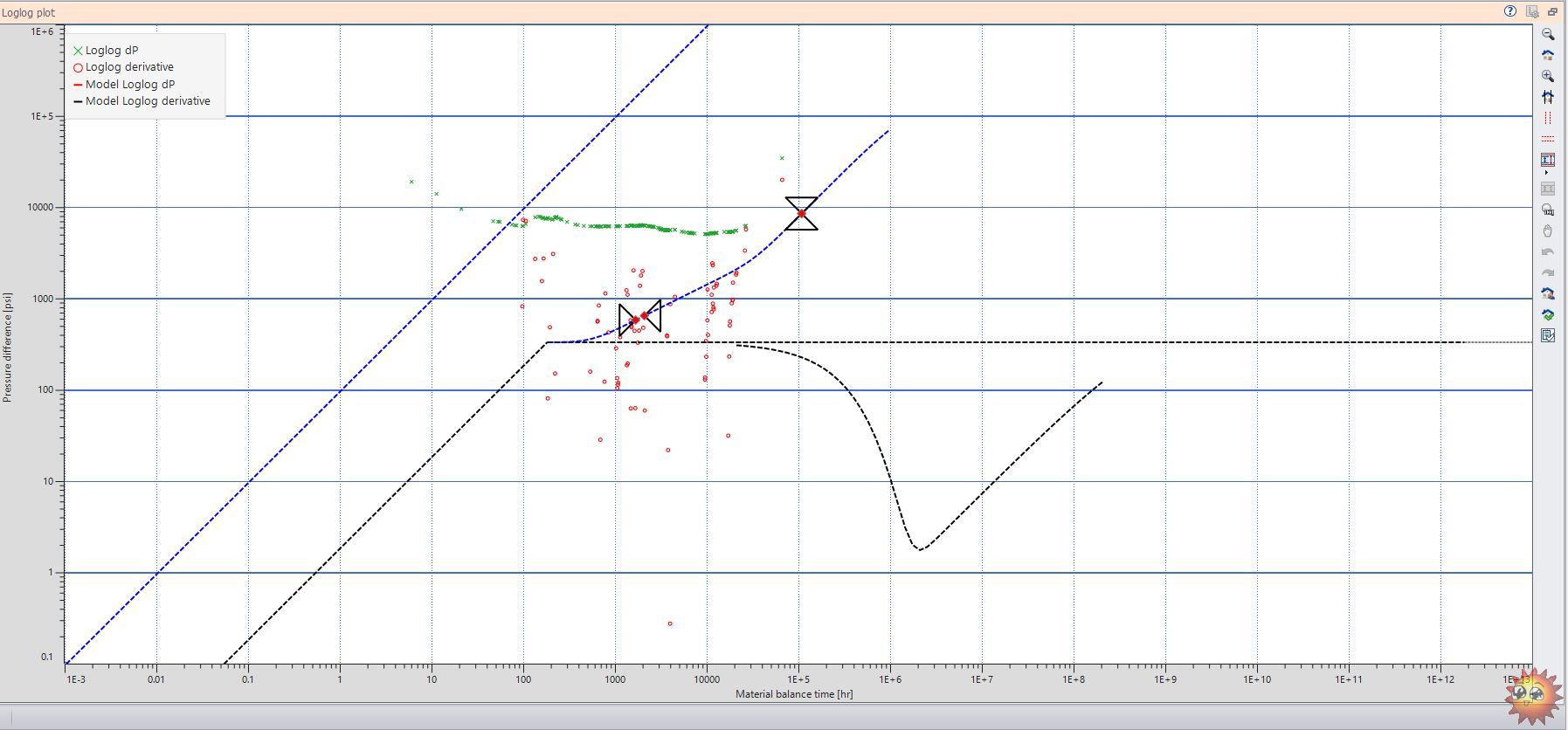Click the house with green checkmark icon

point(1548,314)
